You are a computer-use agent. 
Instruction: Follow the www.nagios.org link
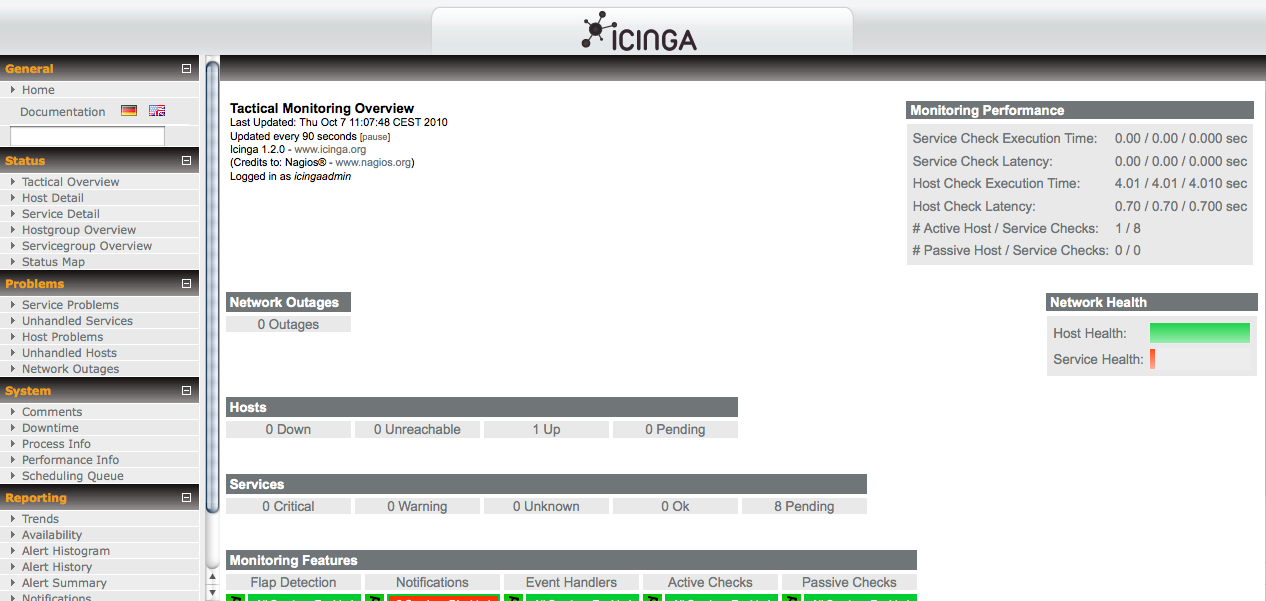click(x=373, y=162)
